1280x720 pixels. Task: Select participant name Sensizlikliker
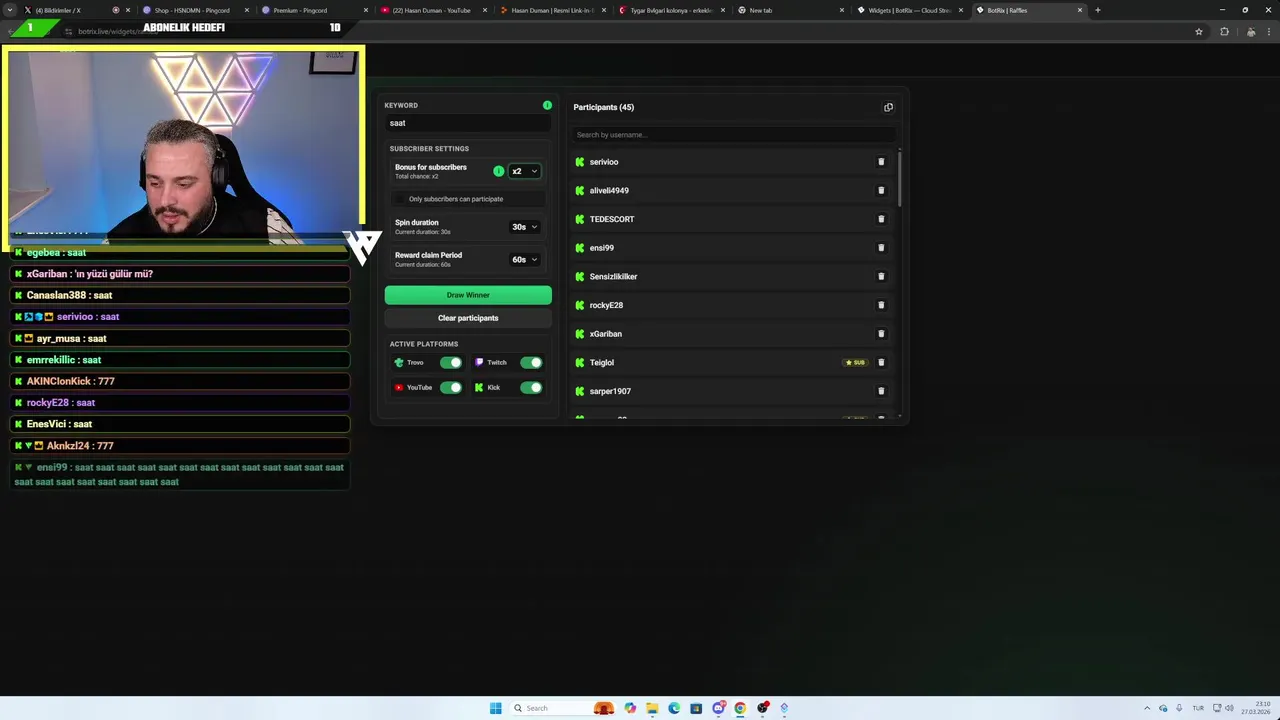[613, 276]
